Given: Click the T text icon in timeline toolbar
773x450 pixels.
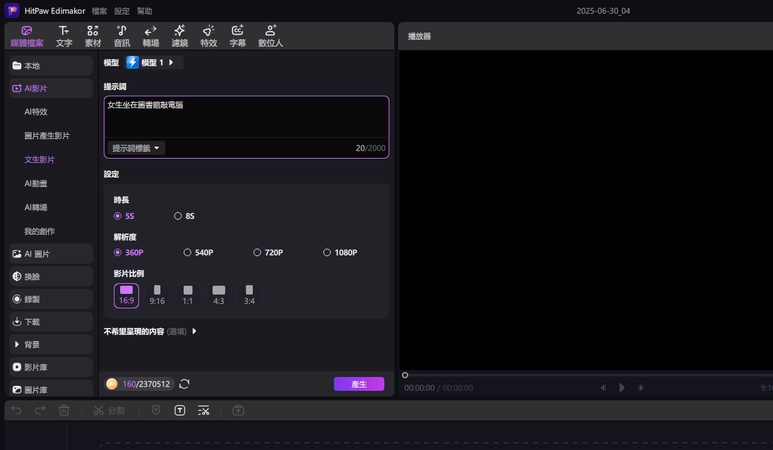Looking at the screenshot, I should 180,410.
